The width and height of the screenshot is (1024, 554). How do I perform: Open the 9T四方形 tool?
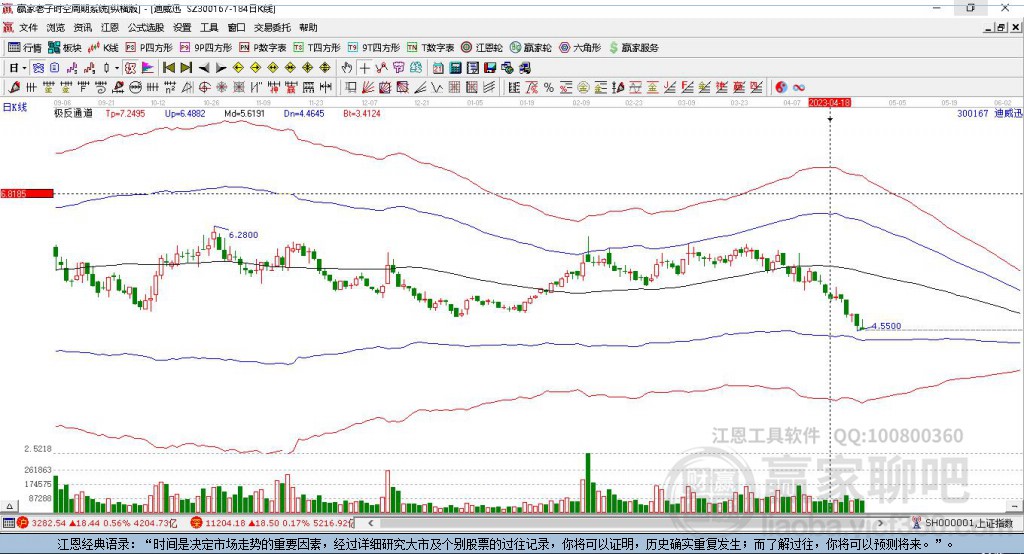374,48
